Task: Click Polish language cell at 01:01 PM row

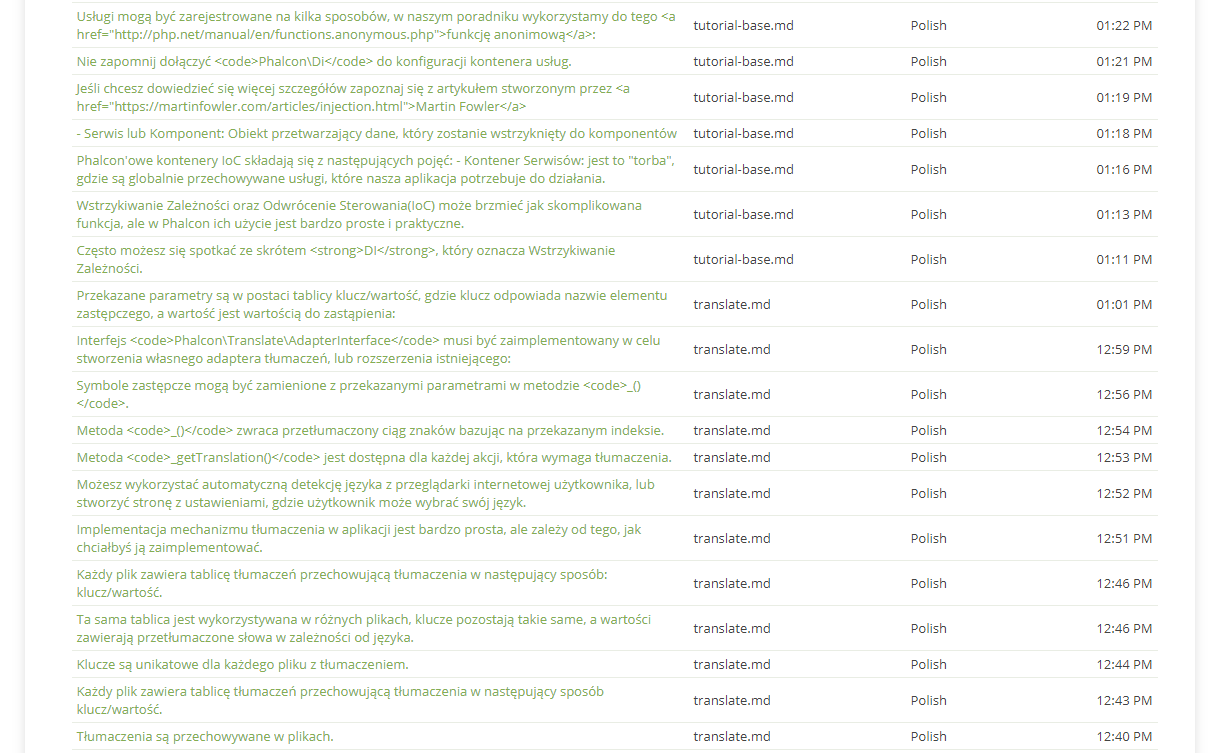Action: pos(928,304)
